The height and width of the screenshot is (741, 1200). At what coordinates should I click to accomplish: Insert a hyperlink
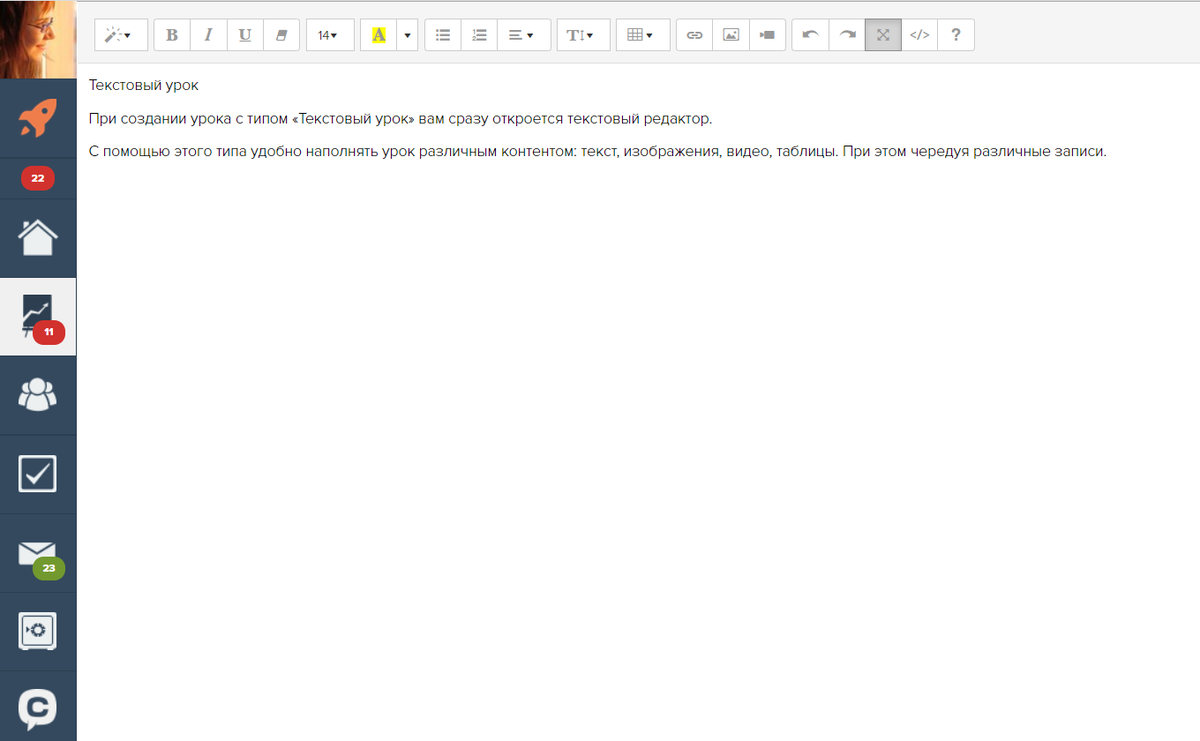click(x=695, y=35)
